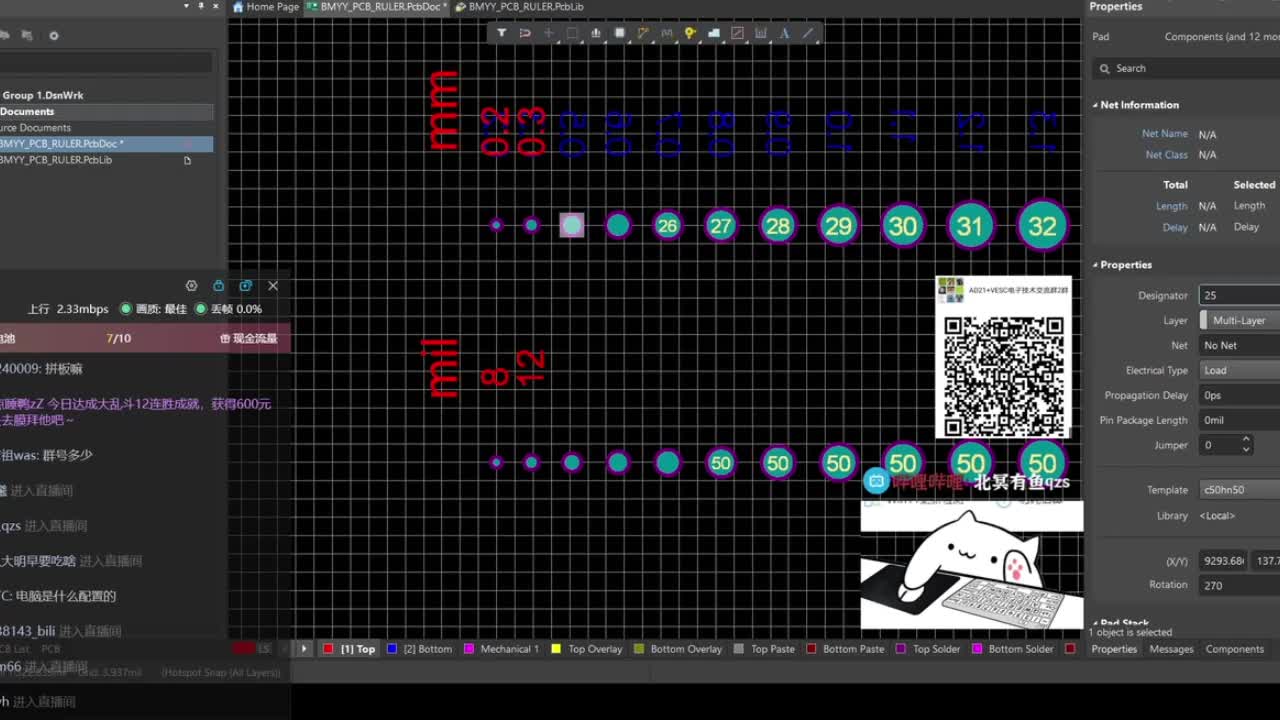Open stream overlay settings gear icon
This screenshot has height=720, width=1280.
pos(192,285)
